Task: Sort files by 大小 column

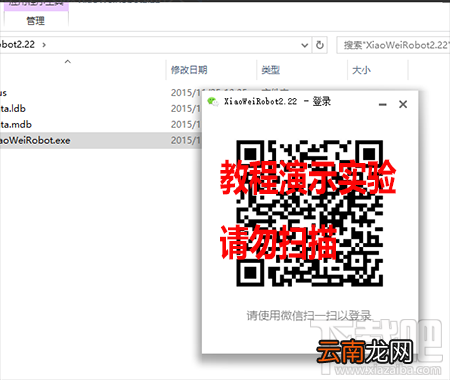Action: click(x=361, y=70)
